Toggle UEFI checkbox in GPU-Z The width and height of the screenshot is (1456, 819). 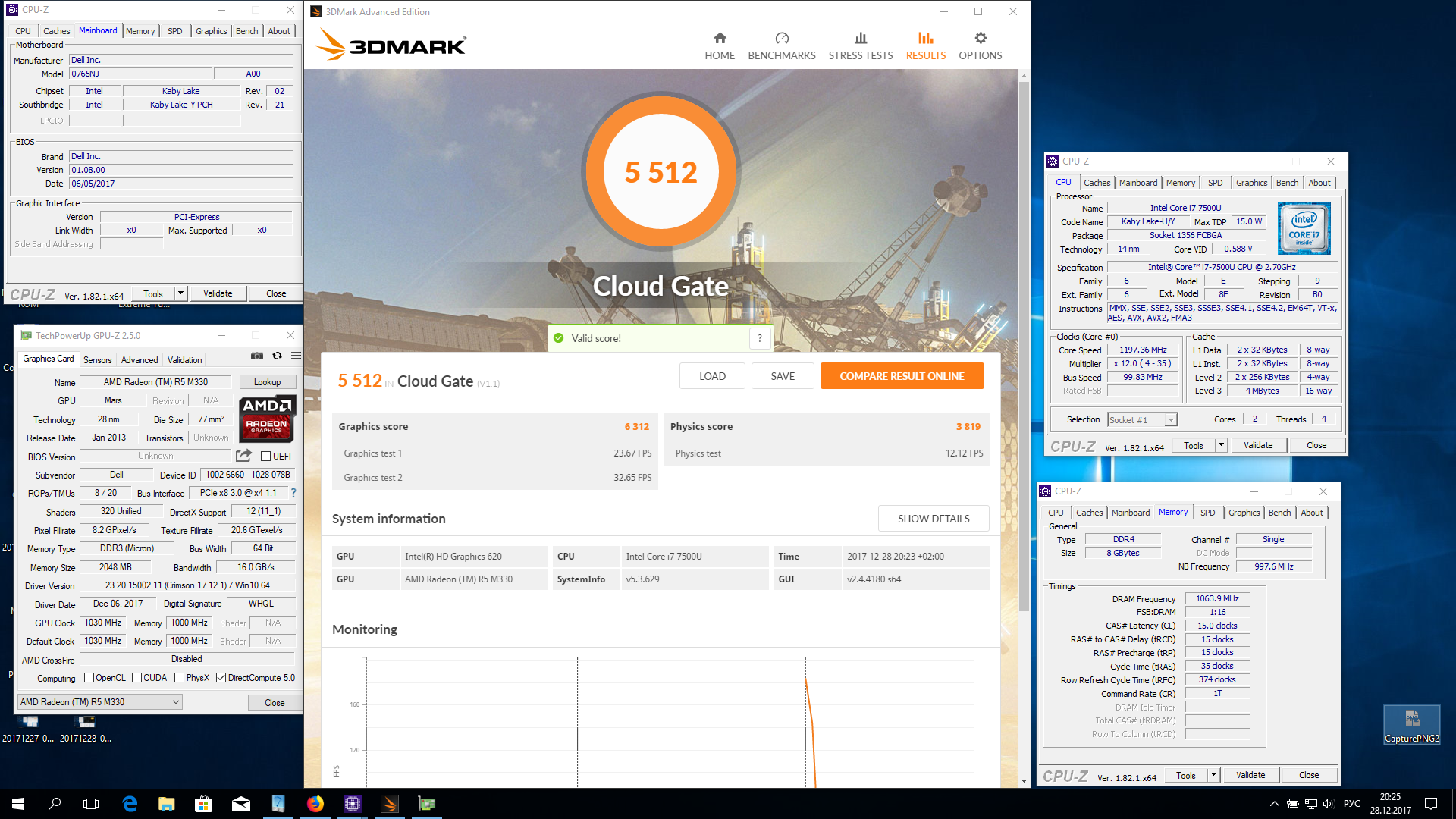266,457
